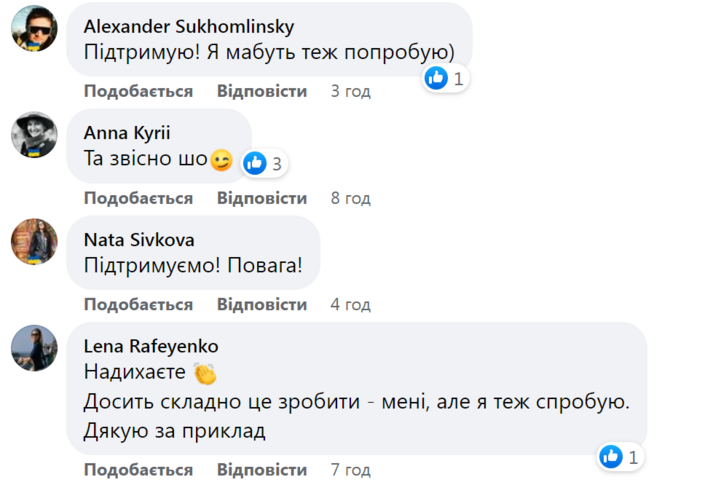Viewport: 713px width, 485px height.
Task: Click Відповісти under Nata Sivkova's comment
Action: pos(262,304)
